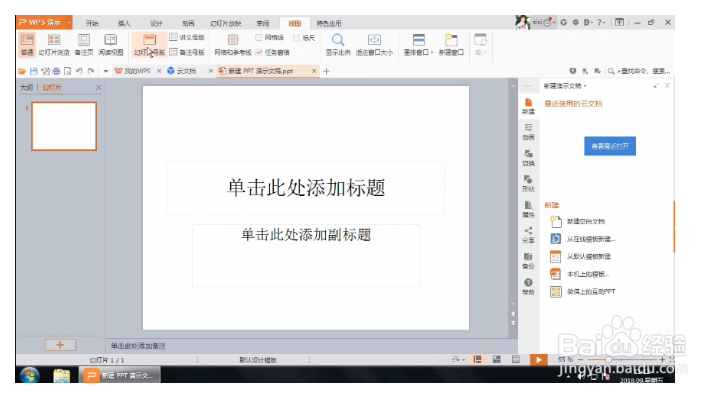Open Notes Master (备注母版)
Viewport: 728px width, 394px height.
187,52
